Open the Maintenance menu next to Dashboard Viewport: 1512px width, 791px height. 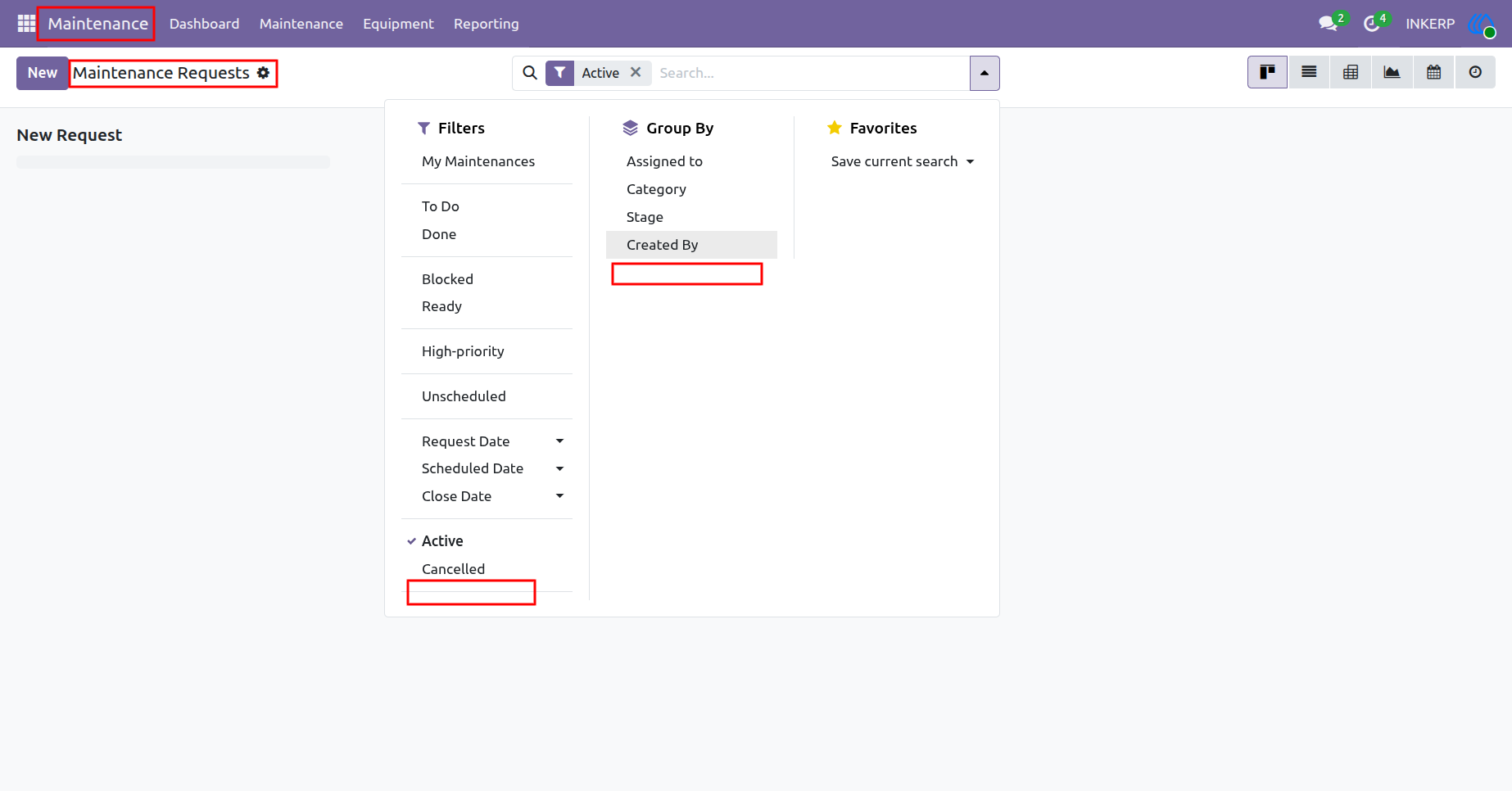[301, 24]
